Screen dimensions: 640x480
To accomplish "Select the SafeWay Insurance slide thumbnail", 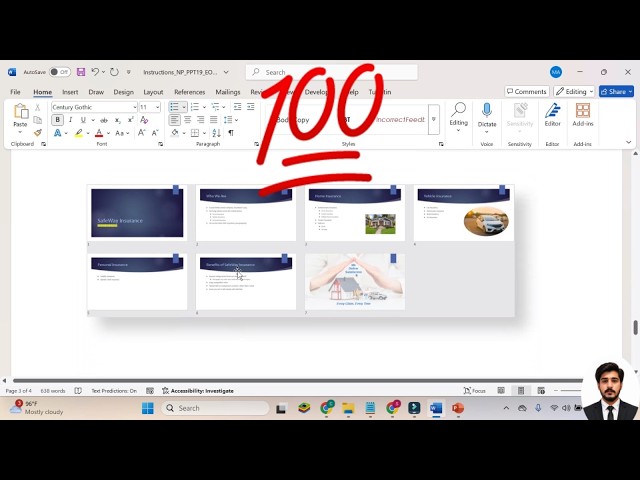I will pyautogui.click(x=137, y=213).
